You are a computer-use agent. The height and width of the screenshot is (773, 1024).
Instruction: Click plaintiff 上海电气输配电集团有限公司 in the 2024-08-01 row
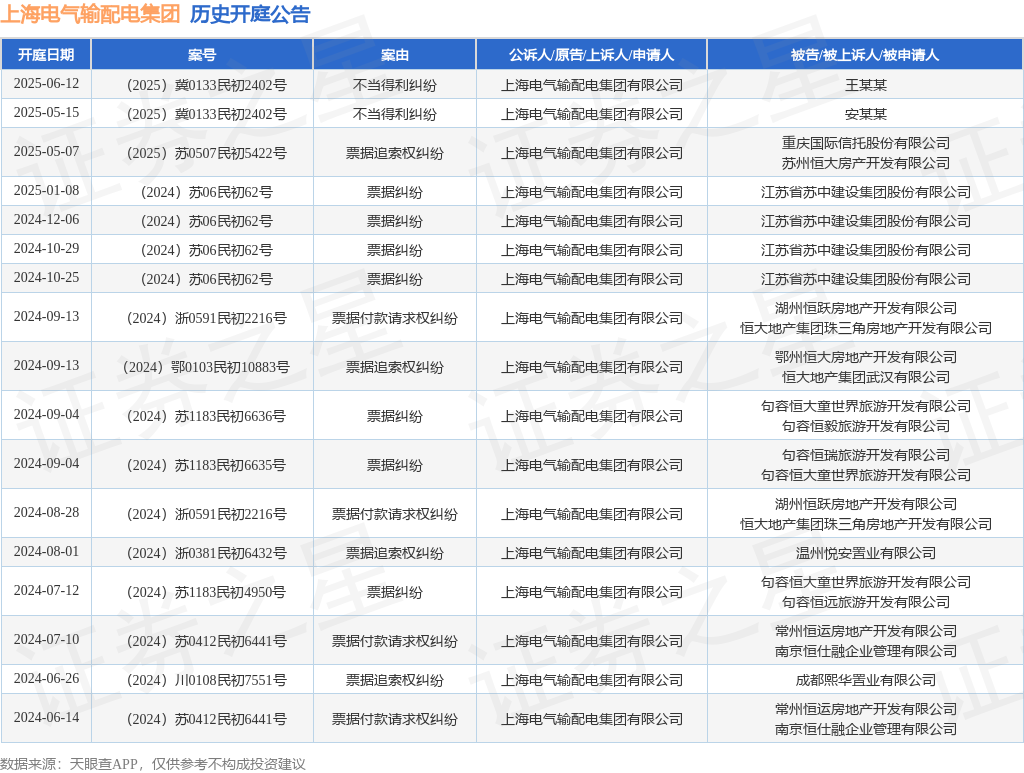pos(591,553)
